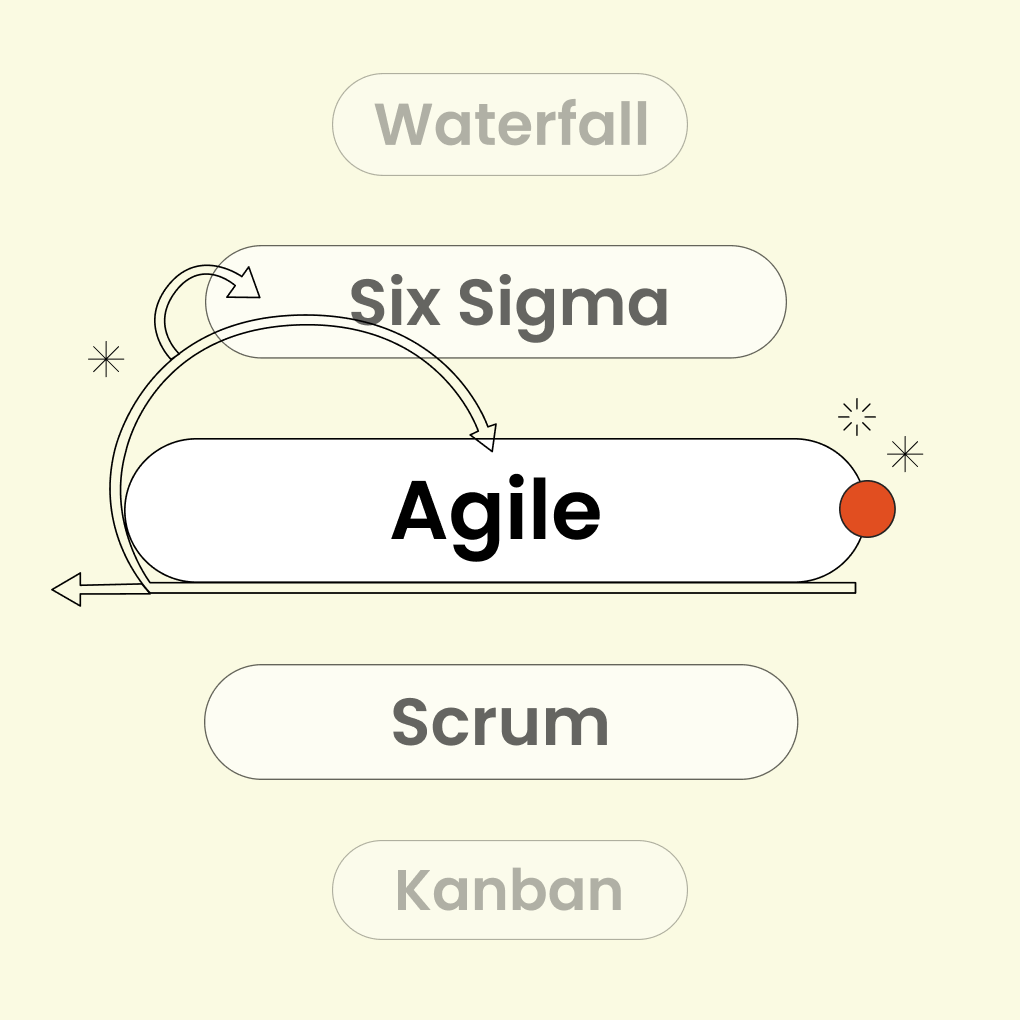The image size is (1020, 1020).
Task: Click the asterisk sparkle right of the starburst
Action: pos(905,454)
